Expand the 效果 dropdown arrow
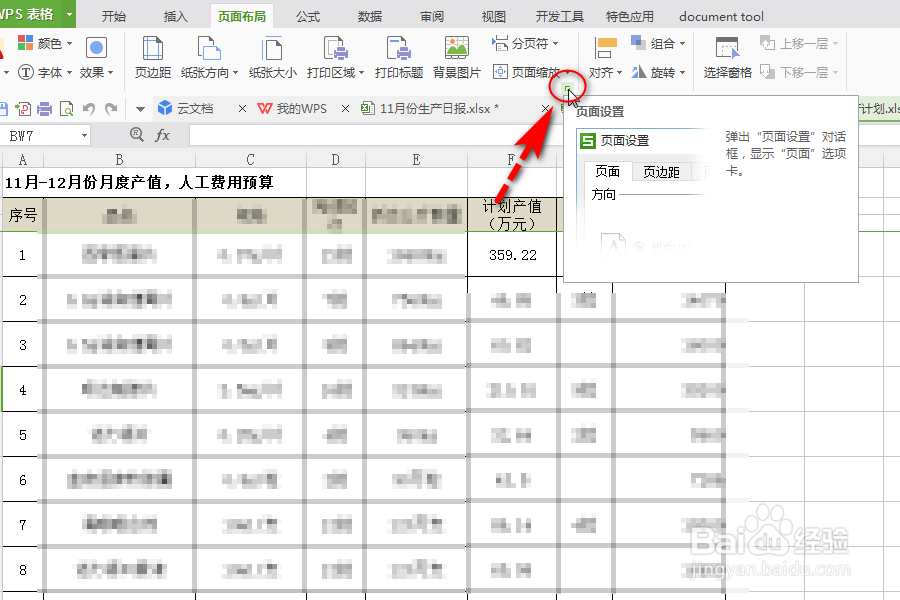The image size is (900, 600). 111,73
